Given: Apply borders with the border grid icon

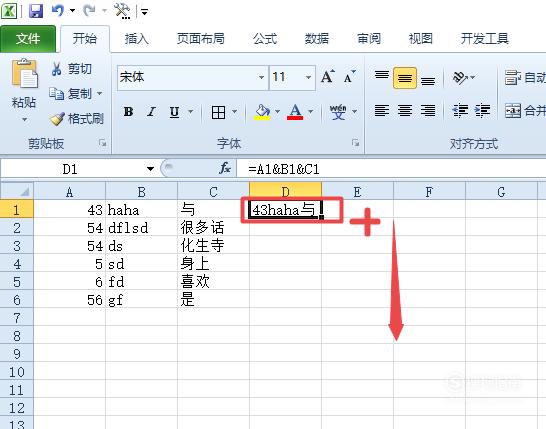Looking at the screenshot, I should click(218, 112).
